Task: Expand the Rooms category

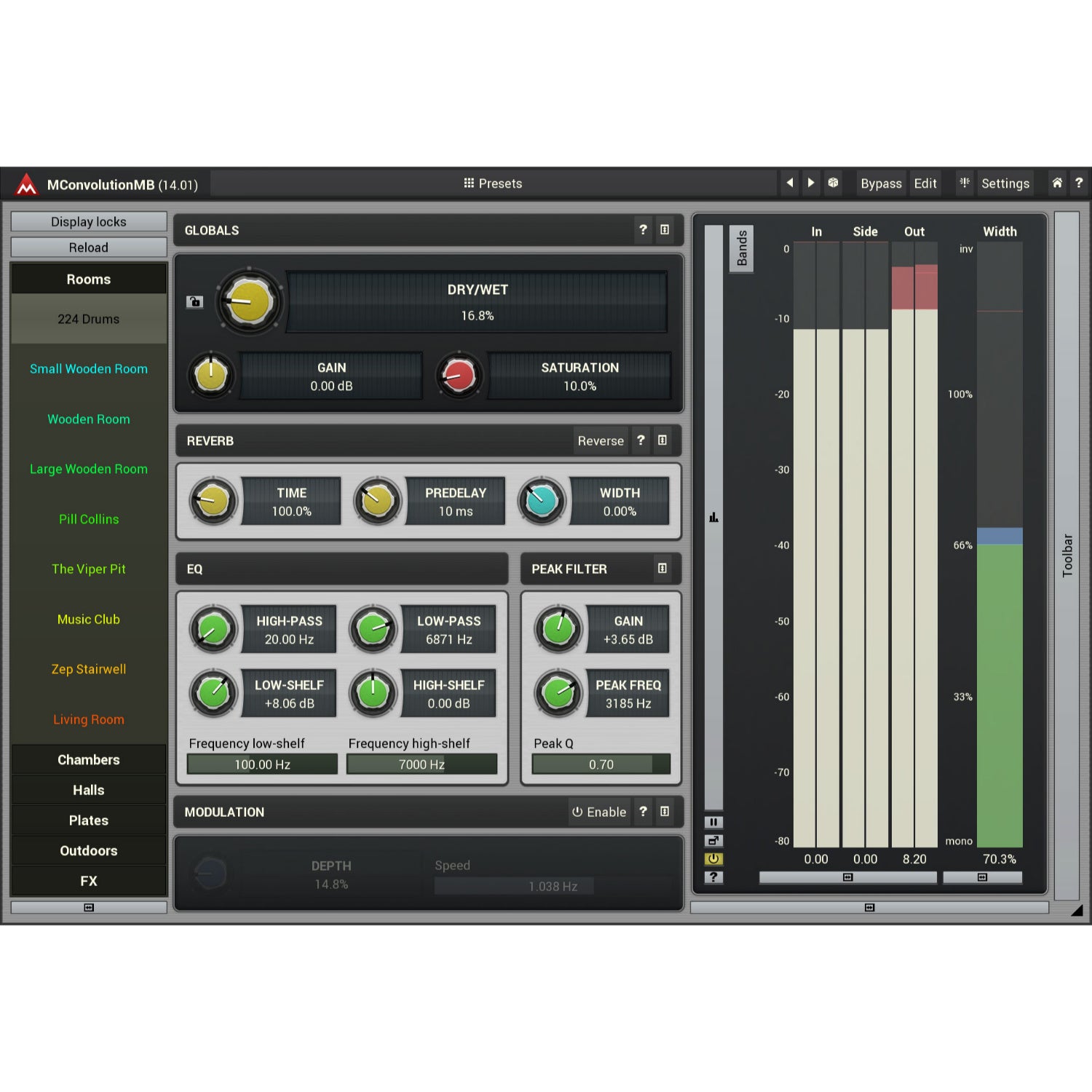Action: (x=89, y=280)
